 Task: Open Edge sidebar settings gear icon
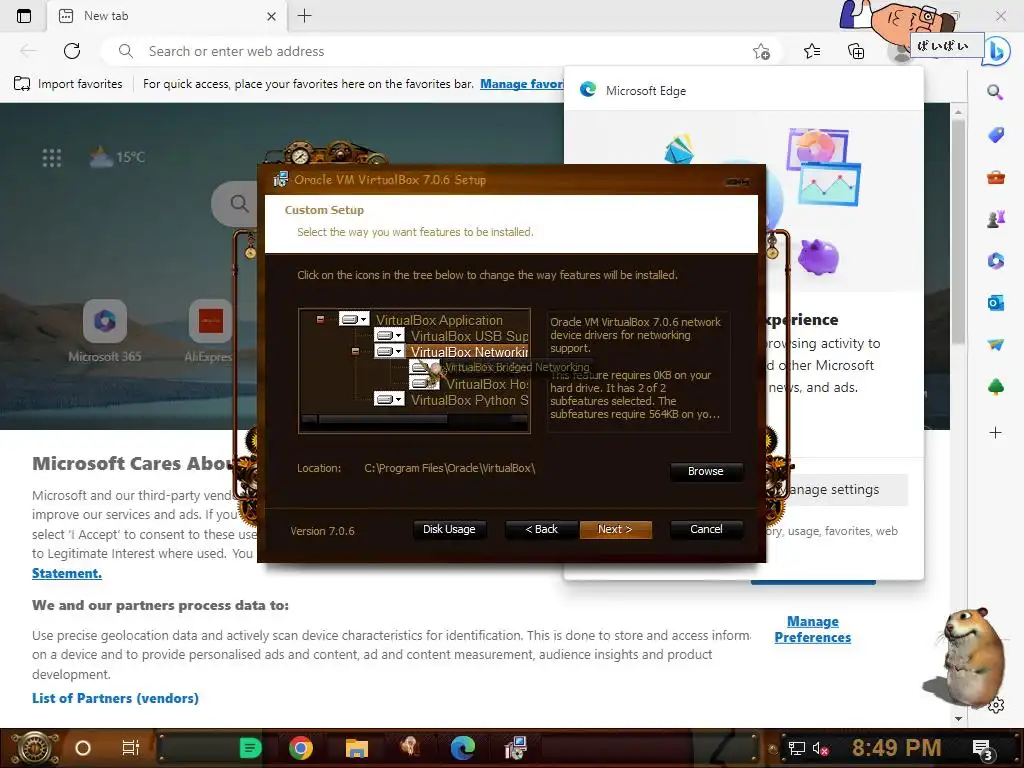[996, 705]
